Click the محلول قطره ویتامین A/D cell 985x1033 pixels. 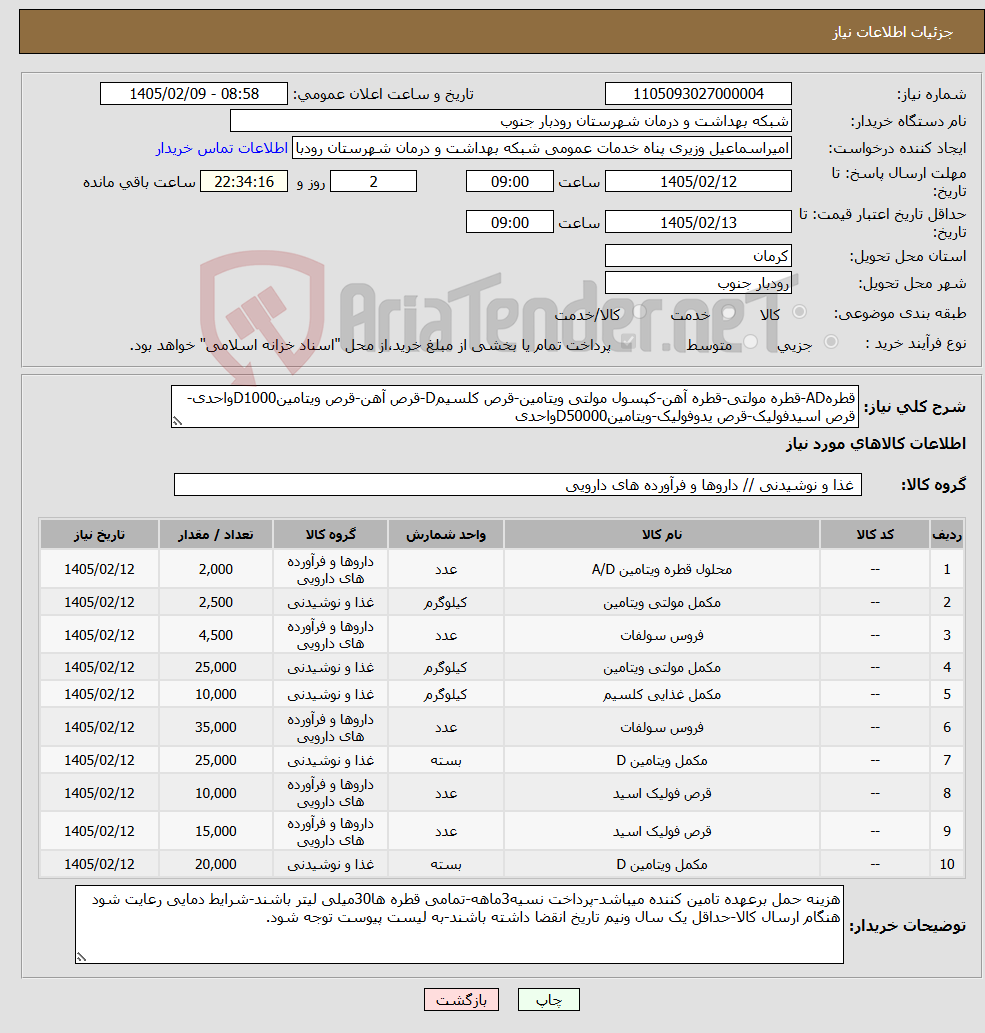click(x=661, y=569)
